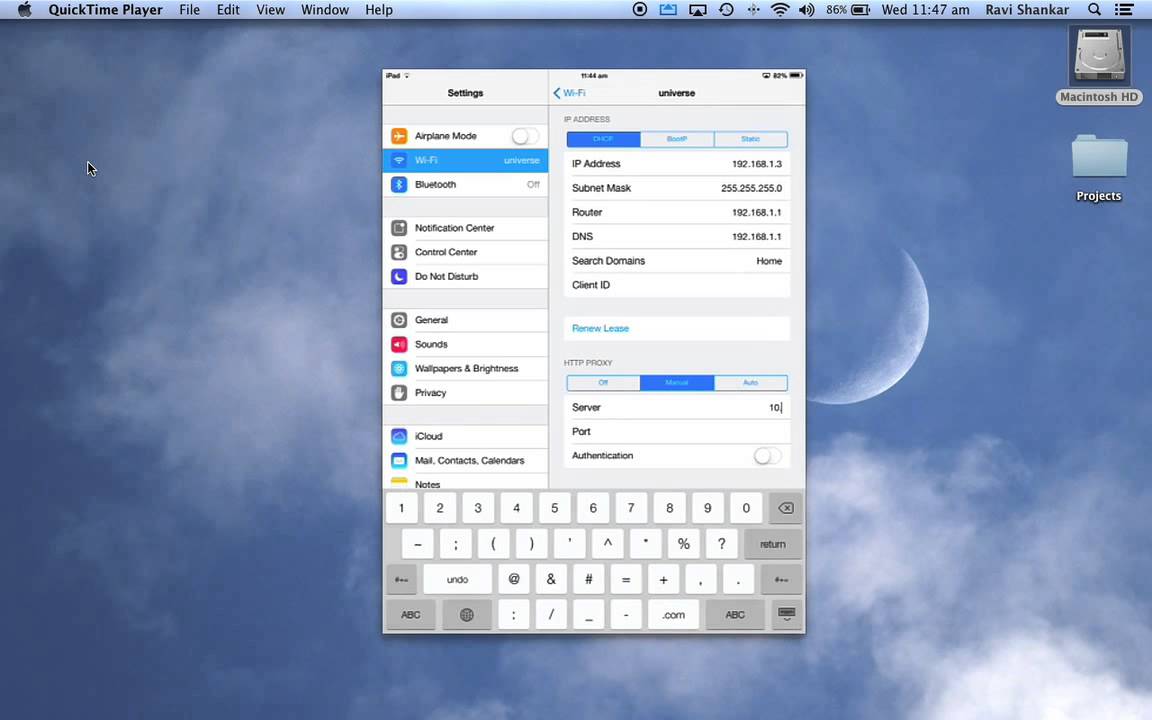Tap the globe keyboard switch key
This screenshot has width=1152, height=720.
pos(467,615)
